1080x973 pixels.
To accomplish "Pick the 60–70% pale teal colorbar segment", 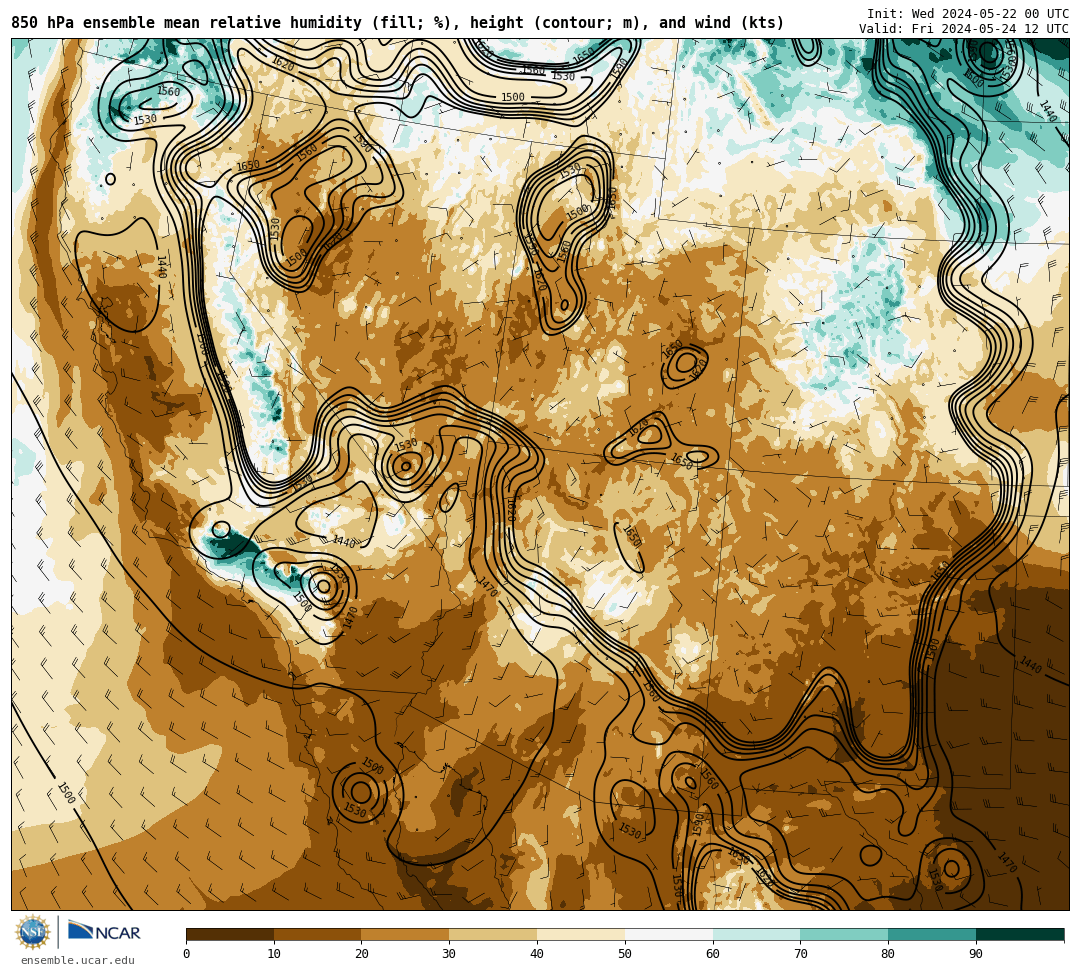I will [757, 934].
